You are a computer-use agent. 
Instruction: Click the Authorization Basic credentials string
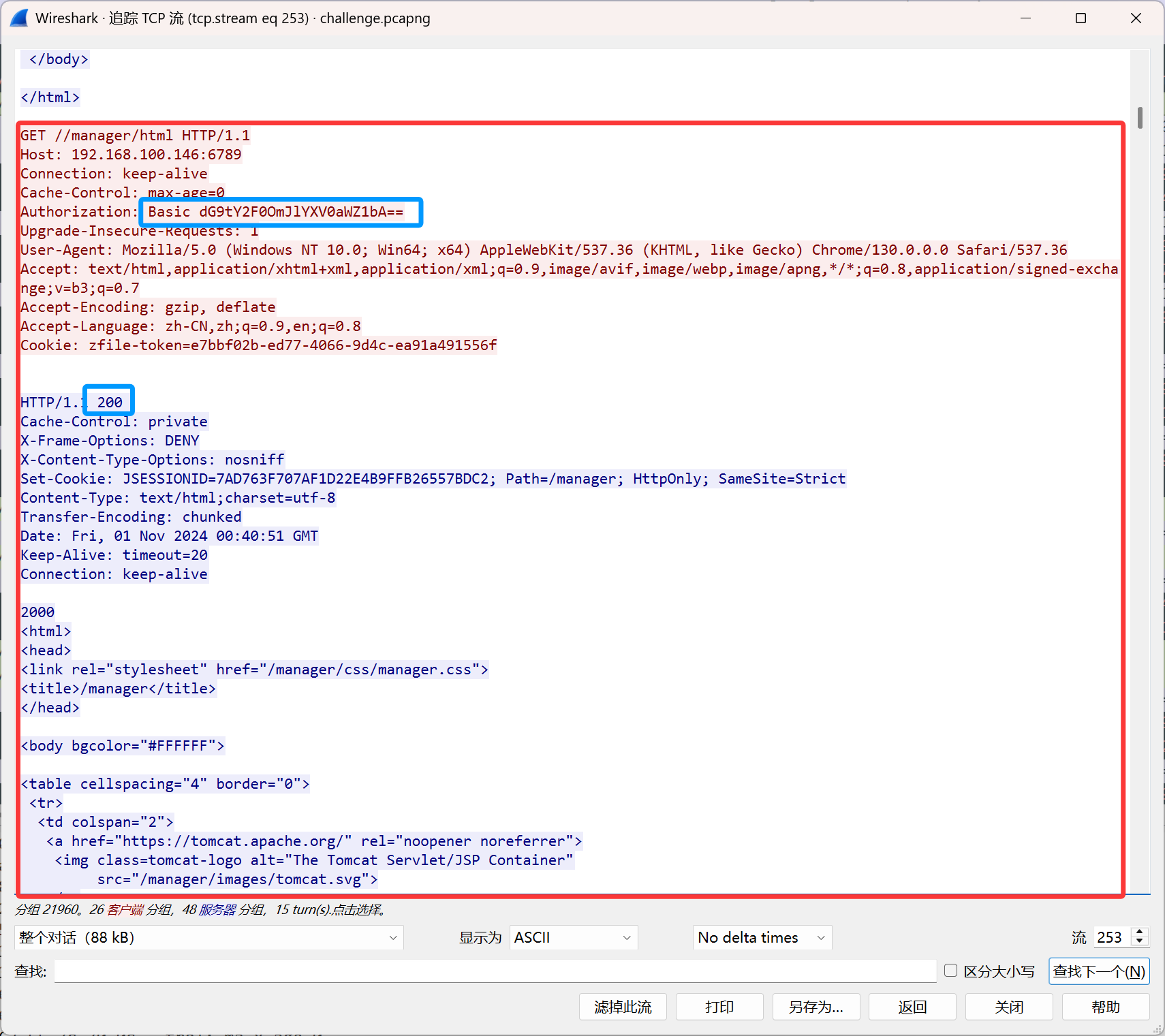[x=276, y=212]
